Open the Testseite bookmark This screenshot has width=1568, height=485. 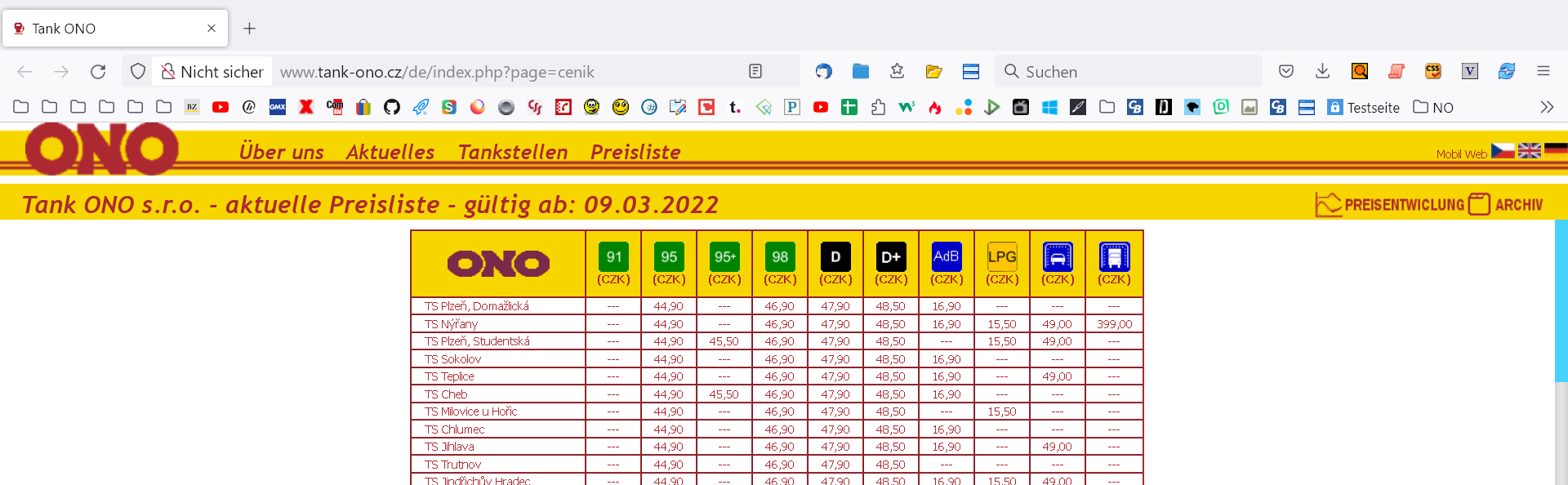1363,107
